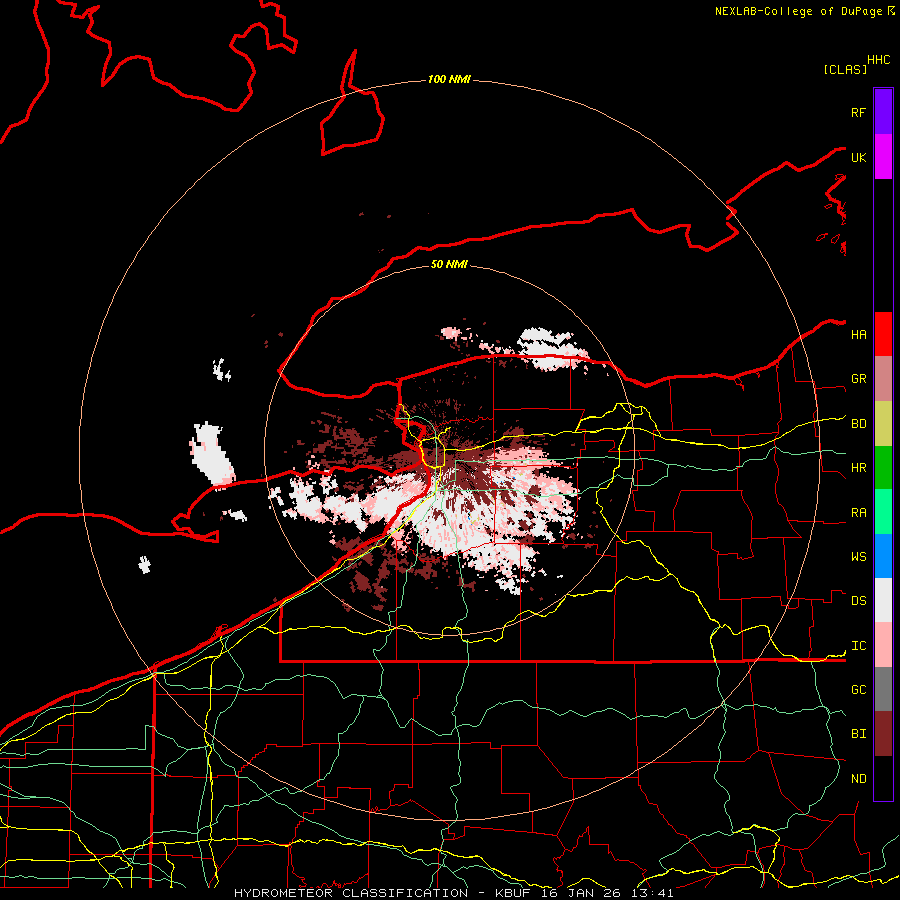This screenshot has width=900, height=900.
Task: Click the BD legend label
Action: point(858,424)
